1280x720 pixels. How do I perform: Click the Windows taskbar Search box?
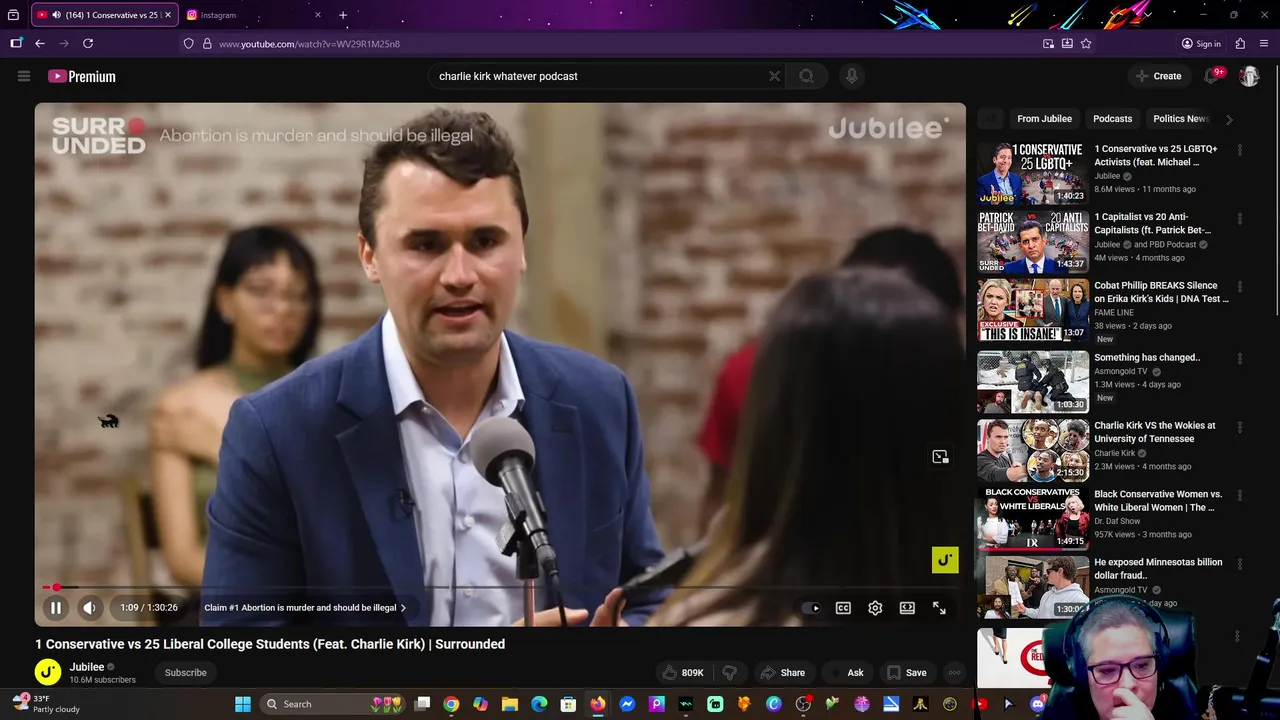pos(333,704)
